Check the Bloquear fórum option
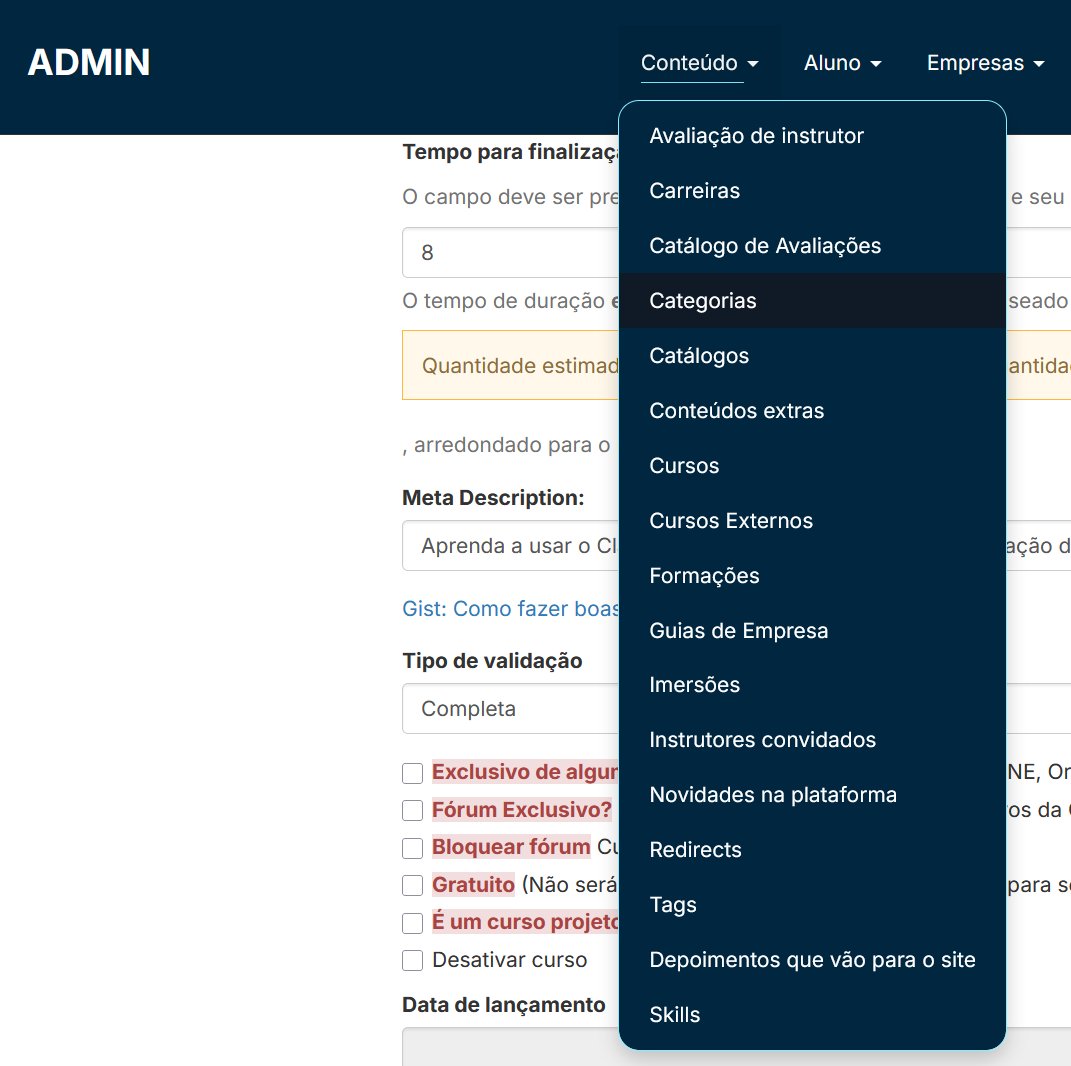1071x1066 pixels. (x=413, y=848)
